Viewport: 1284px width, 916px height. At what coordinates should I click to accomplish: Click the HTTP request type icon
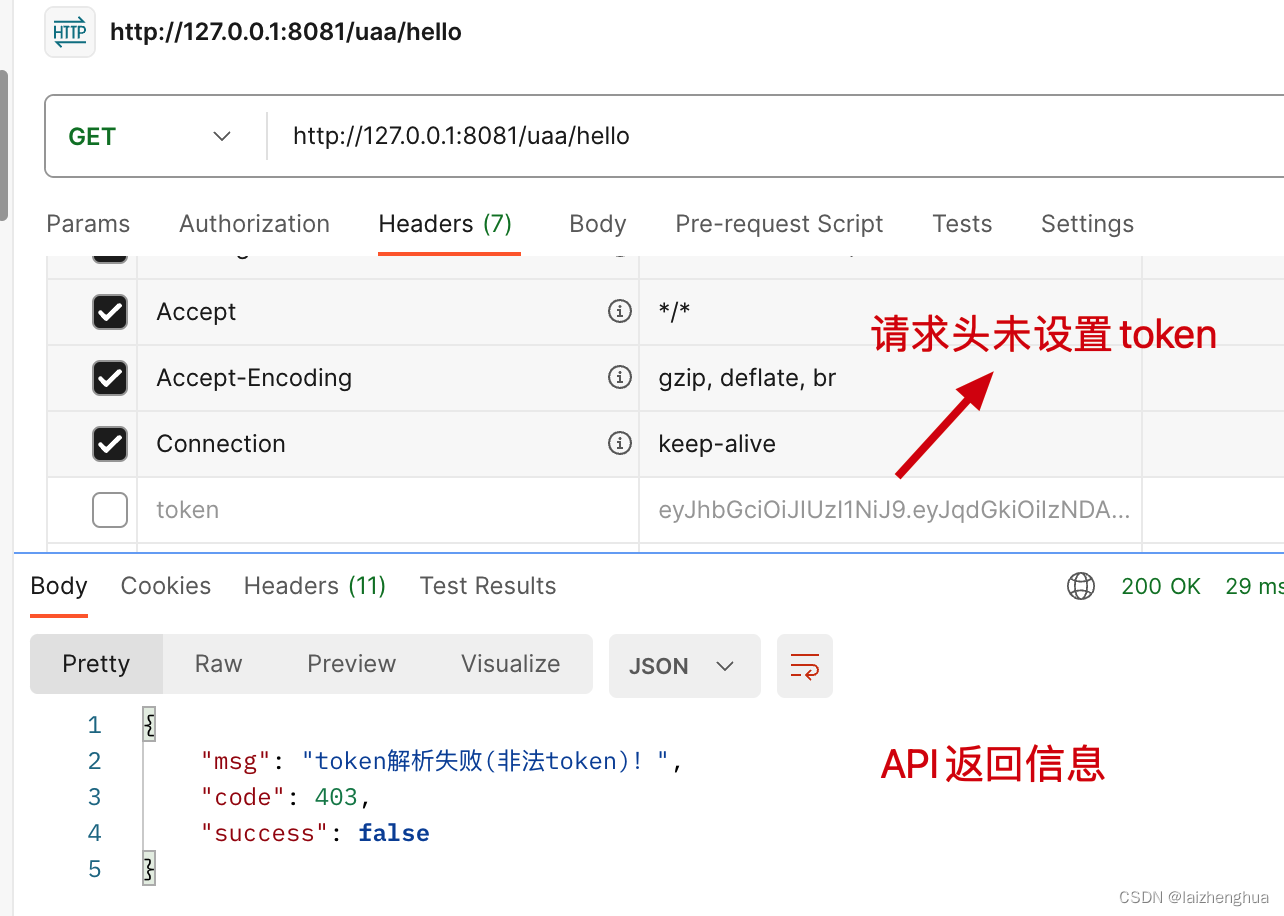[x=70, y=32]
